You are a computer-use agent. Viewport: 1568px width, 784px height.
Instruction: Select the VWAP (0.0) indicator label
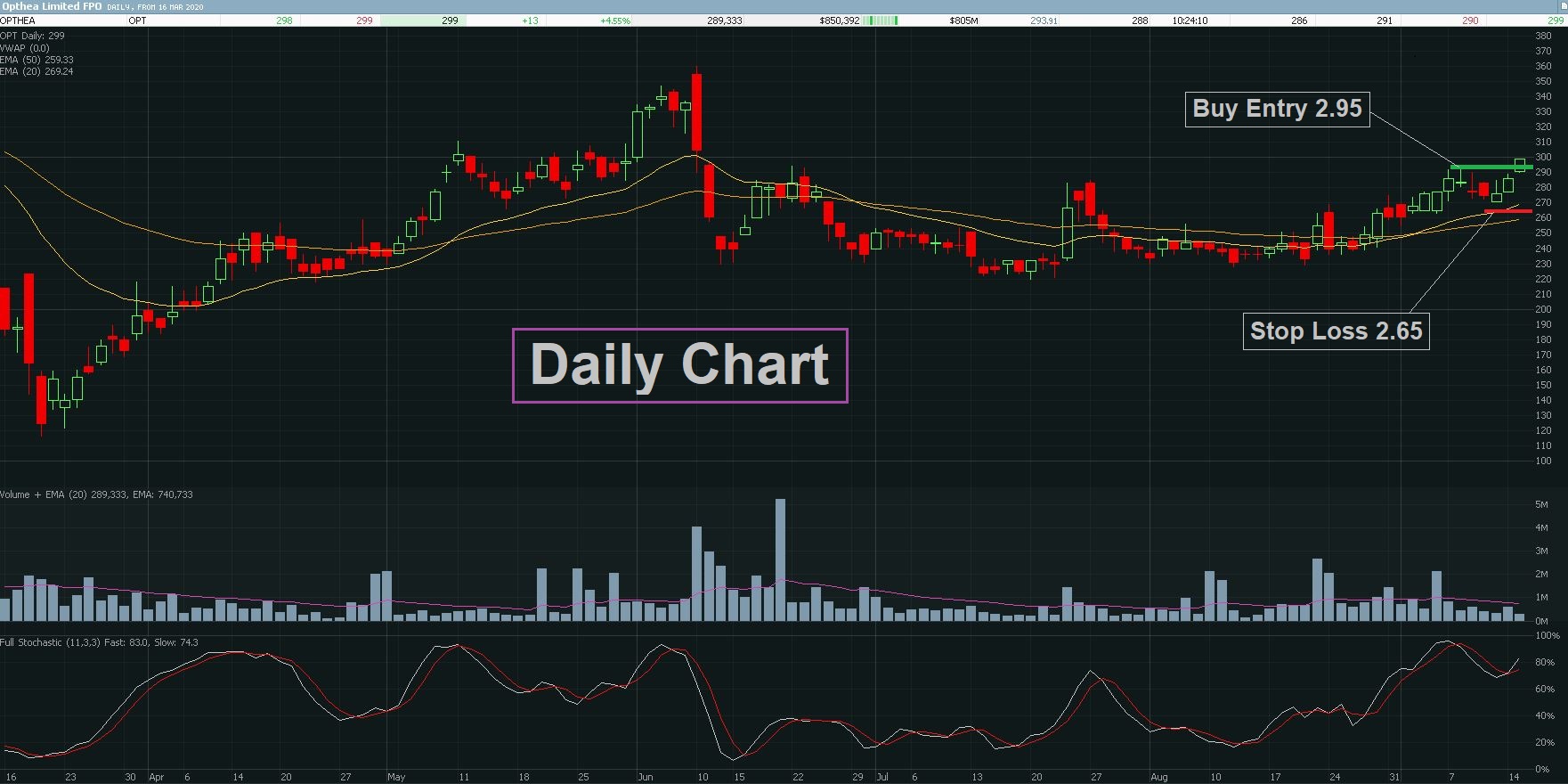tap(25, 48)
